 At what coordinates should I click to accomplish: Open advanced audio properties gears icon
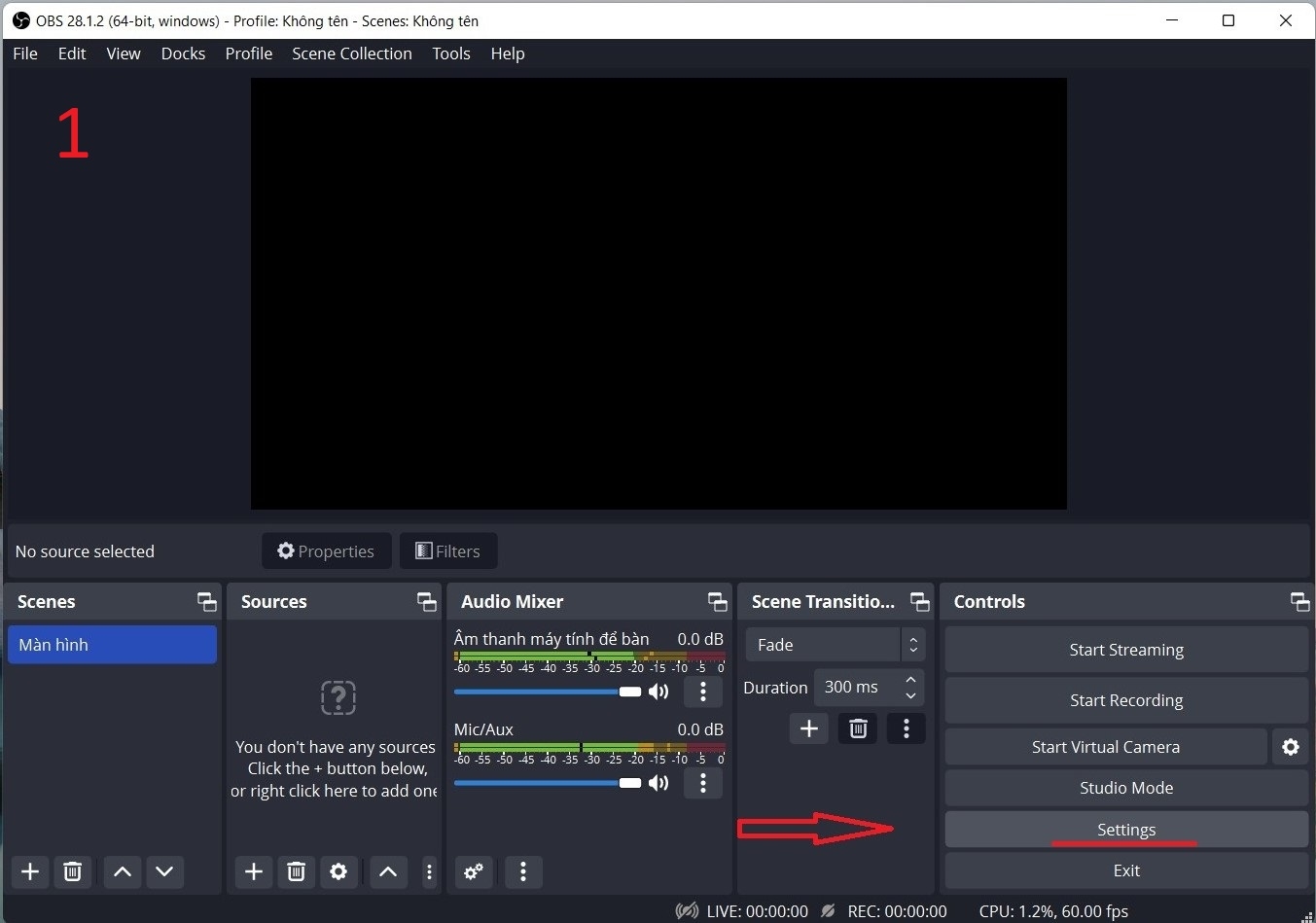(474, 871)
